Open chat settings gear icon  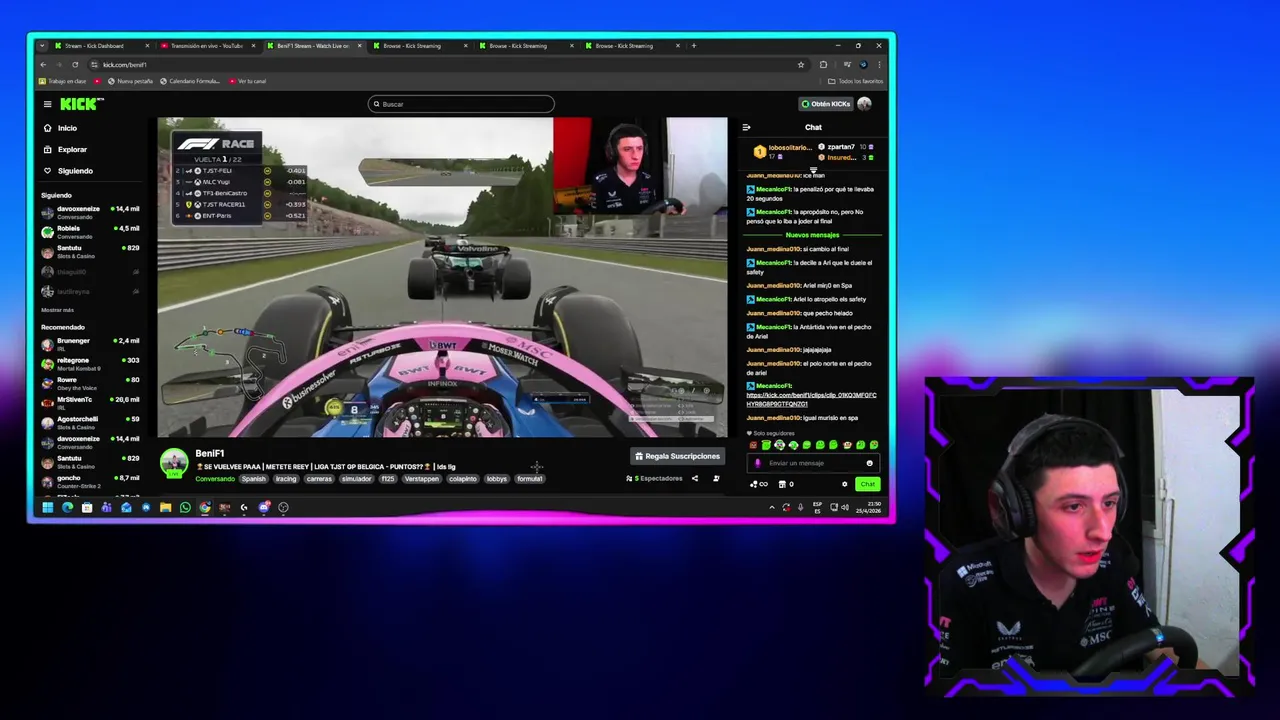pos(844,484)
